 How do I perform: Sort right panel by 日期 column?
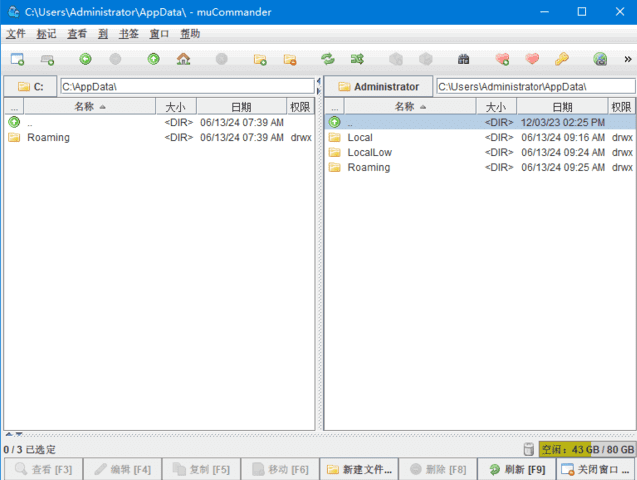[x=562, y=107]
